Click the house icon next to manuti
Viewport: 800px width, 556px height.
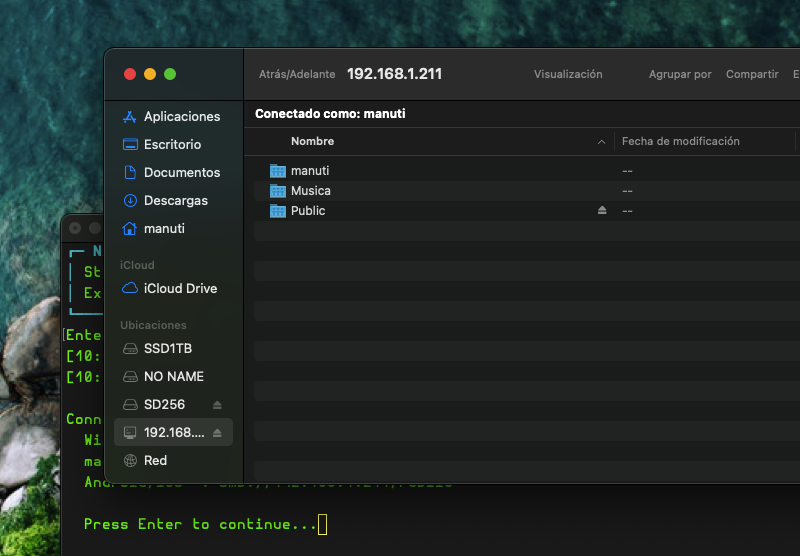point(130,229)
